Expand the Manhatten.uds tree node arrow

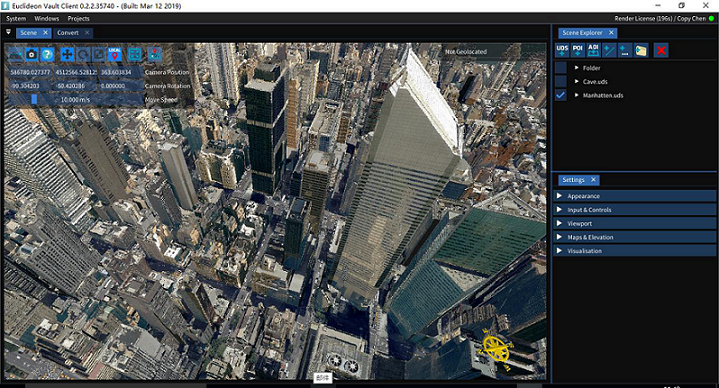click(576, 95)
